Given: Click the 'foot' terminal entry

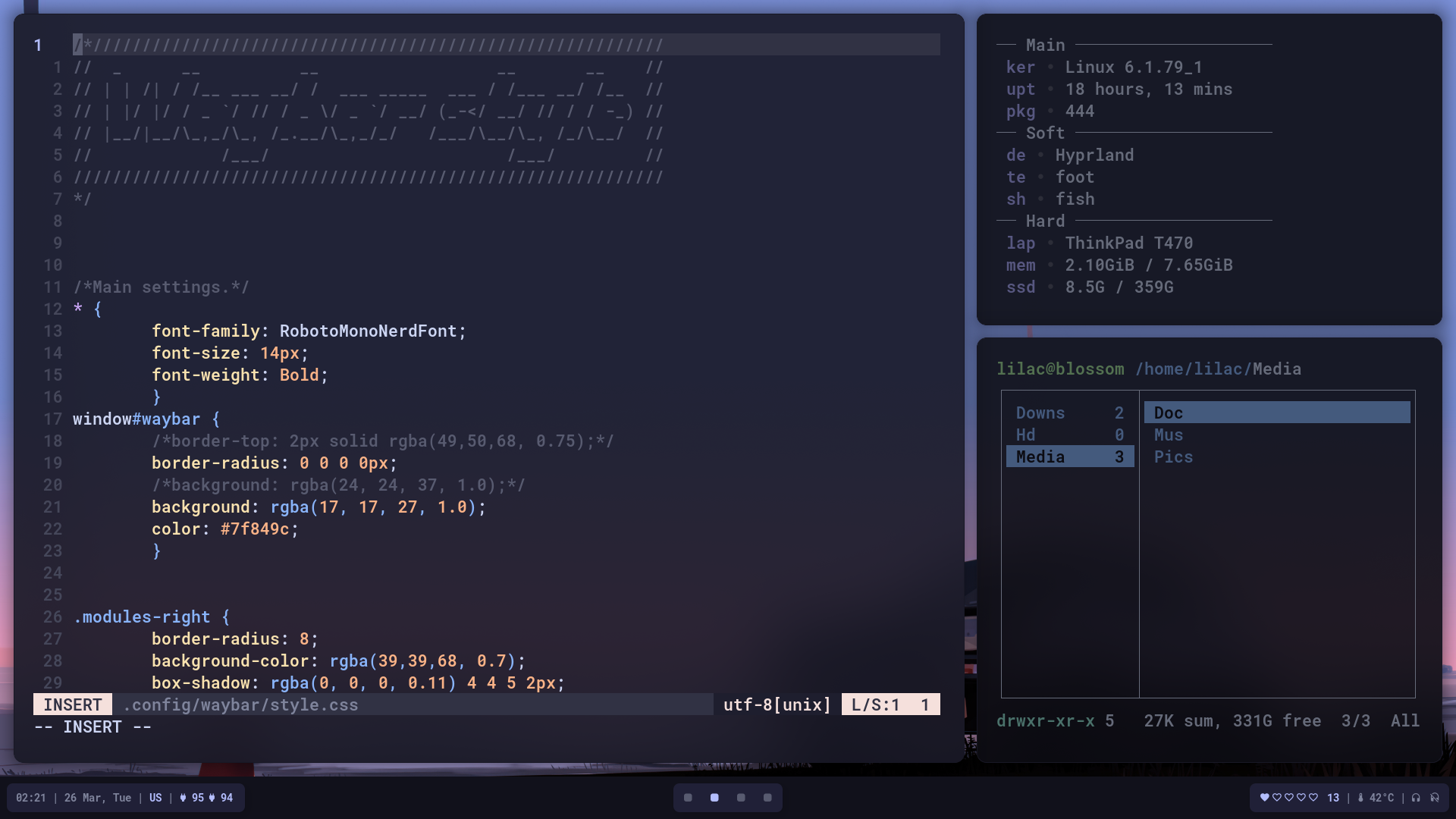Looking at the screenshot, I should [1075, 177].
